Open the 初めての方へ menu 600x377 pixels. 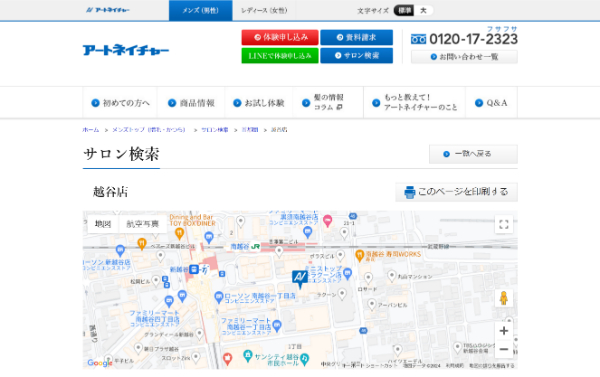[x=120, y=103]
